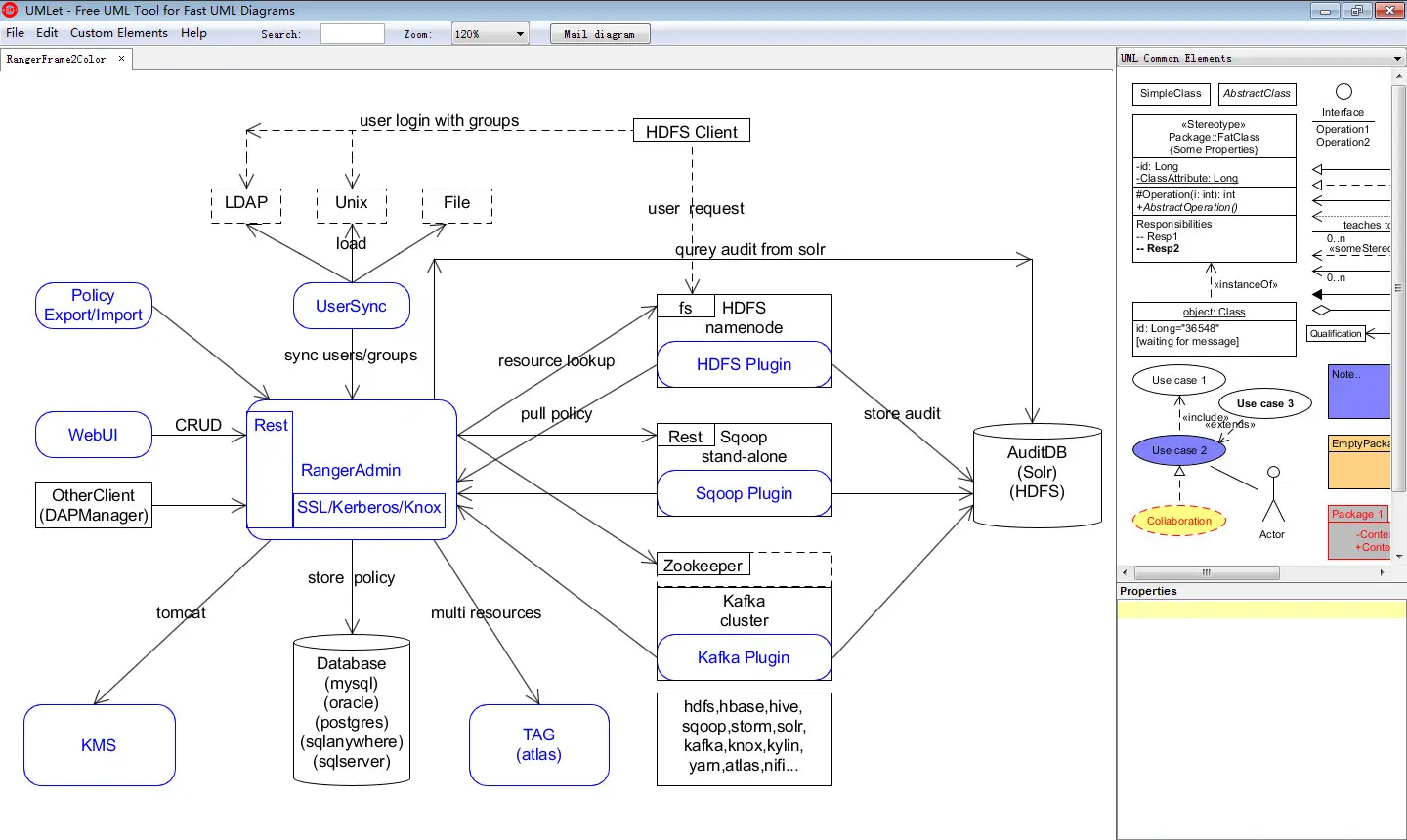1407x840 pixels.
Task: Select the OtherClient (DAPManager) box
Action: tap(94, 505)
